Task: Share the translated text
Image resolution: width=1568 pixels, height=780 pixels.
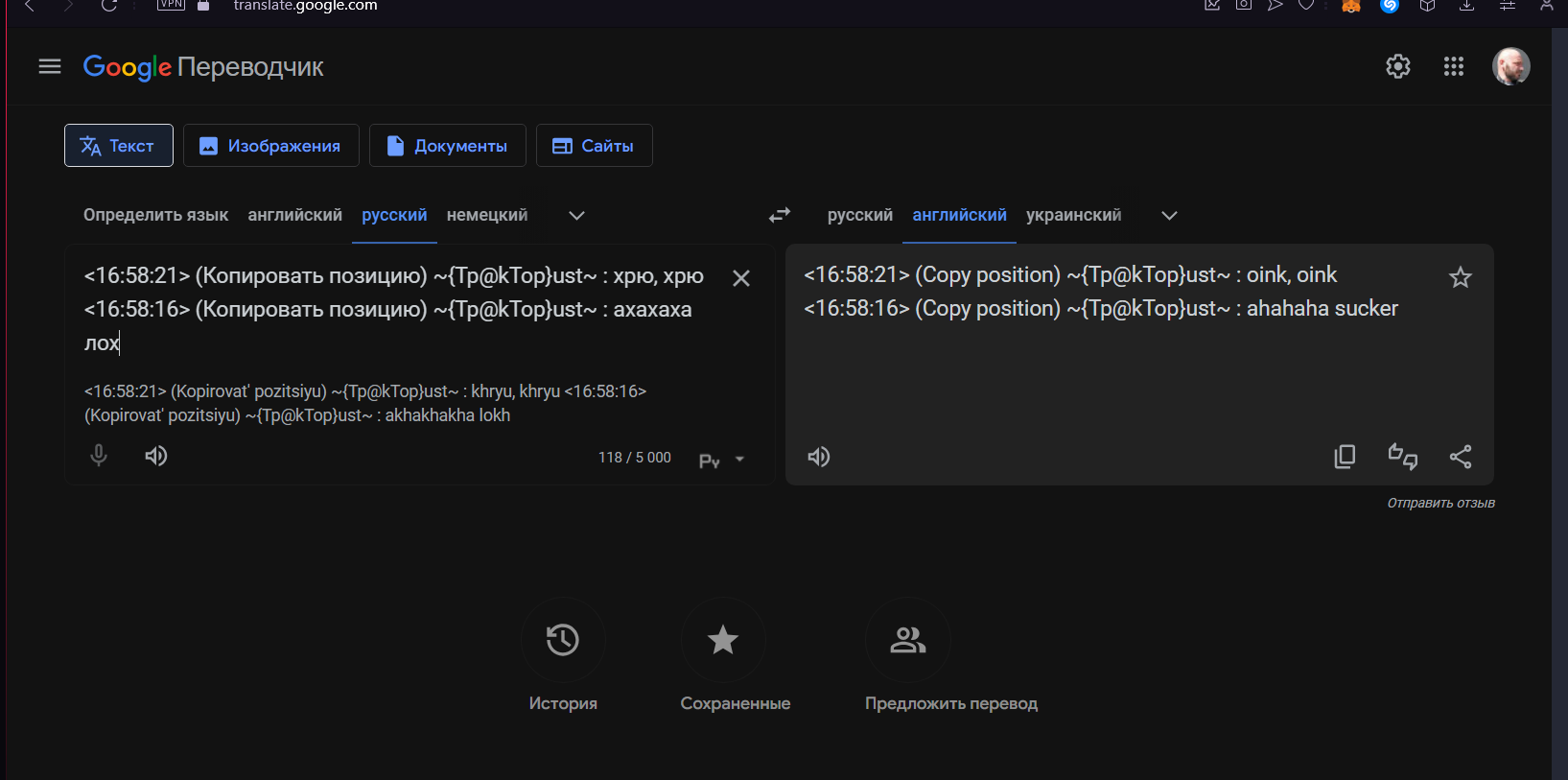Action: (x=1460, y=457)
